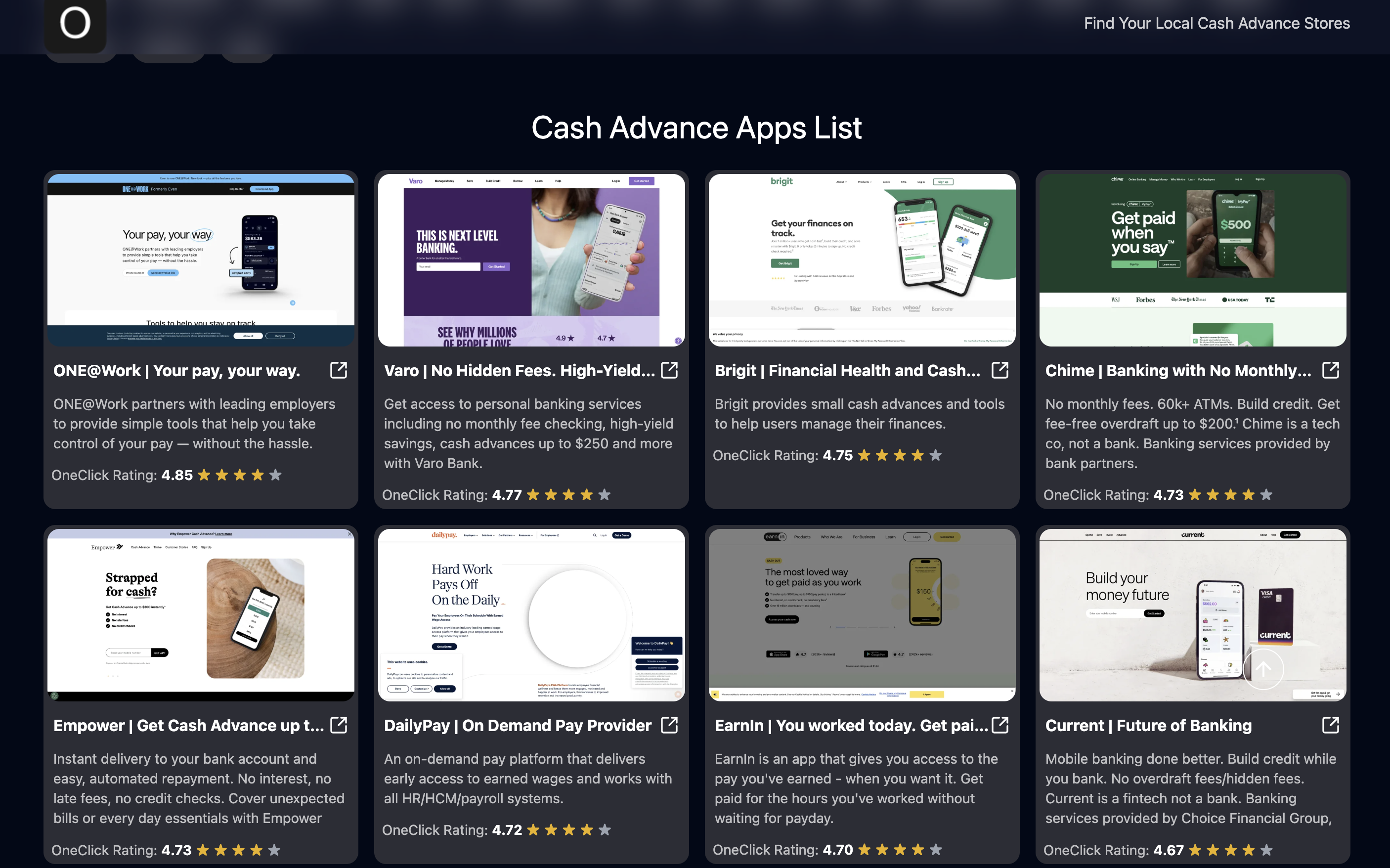1390x868 pixels.
Task: Open external link icon for Chime card
Action: point(1330,370)
